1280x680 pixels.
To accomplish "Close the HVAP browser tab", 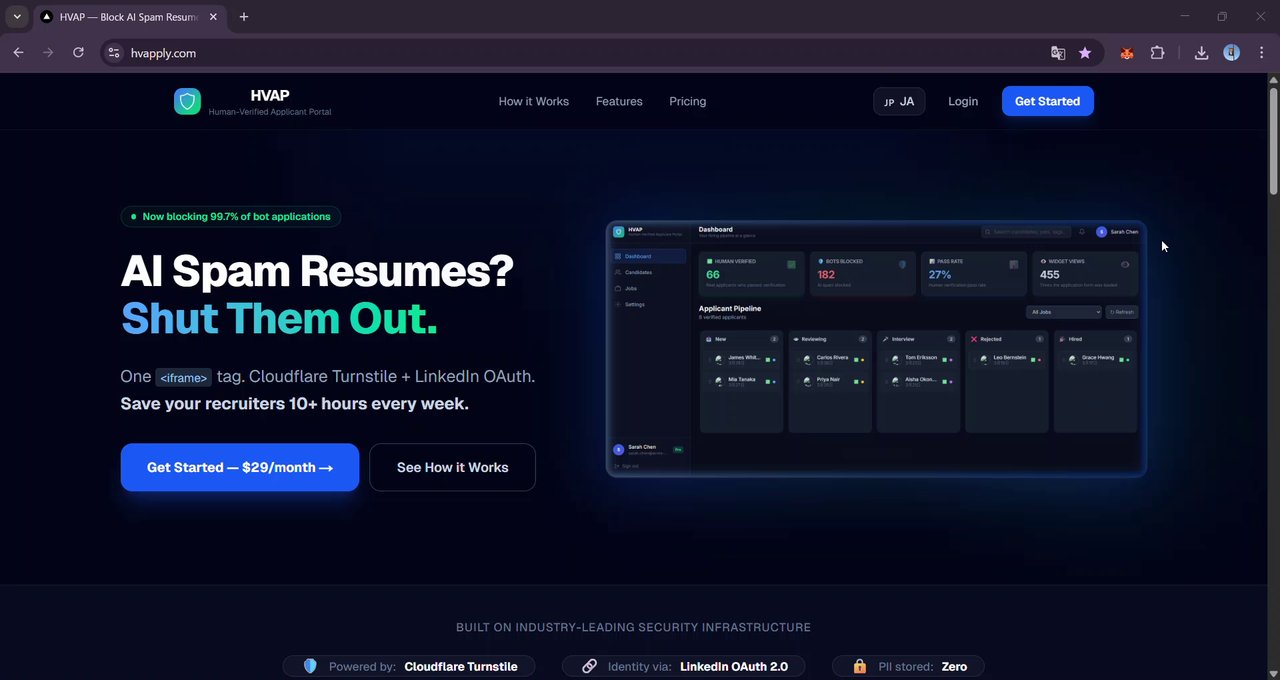I will click(x=213, y=17).
